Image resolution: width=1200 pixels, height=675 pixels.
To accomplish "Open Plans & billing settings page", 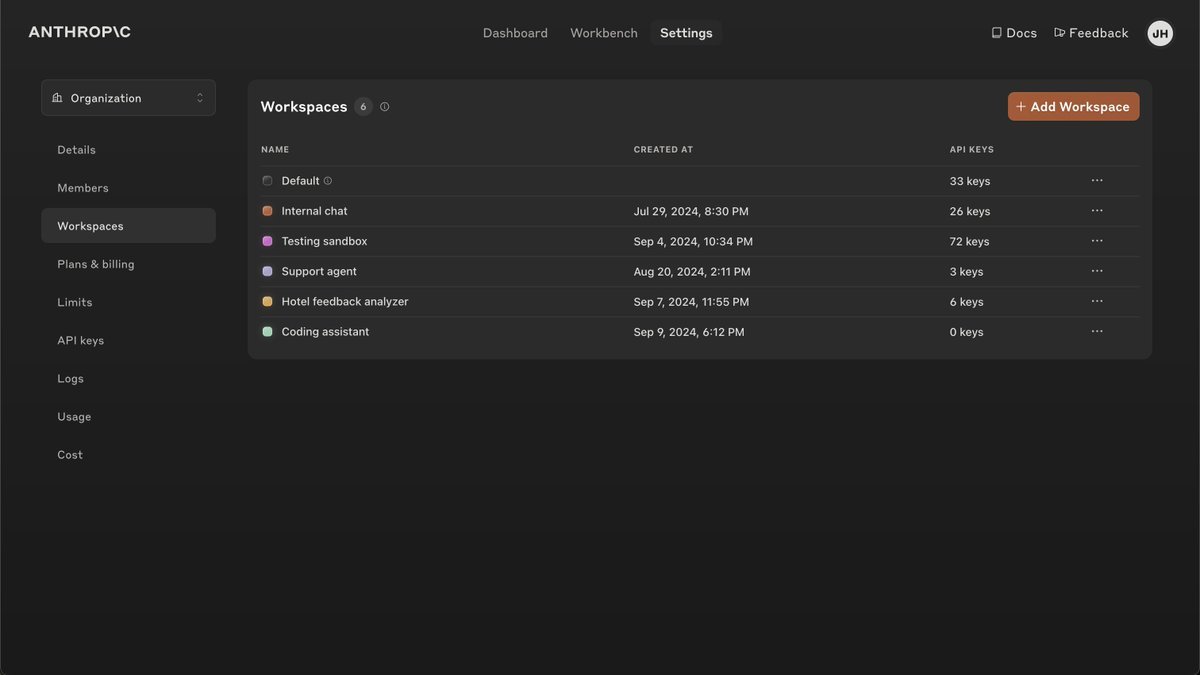I will coord(96,264).
